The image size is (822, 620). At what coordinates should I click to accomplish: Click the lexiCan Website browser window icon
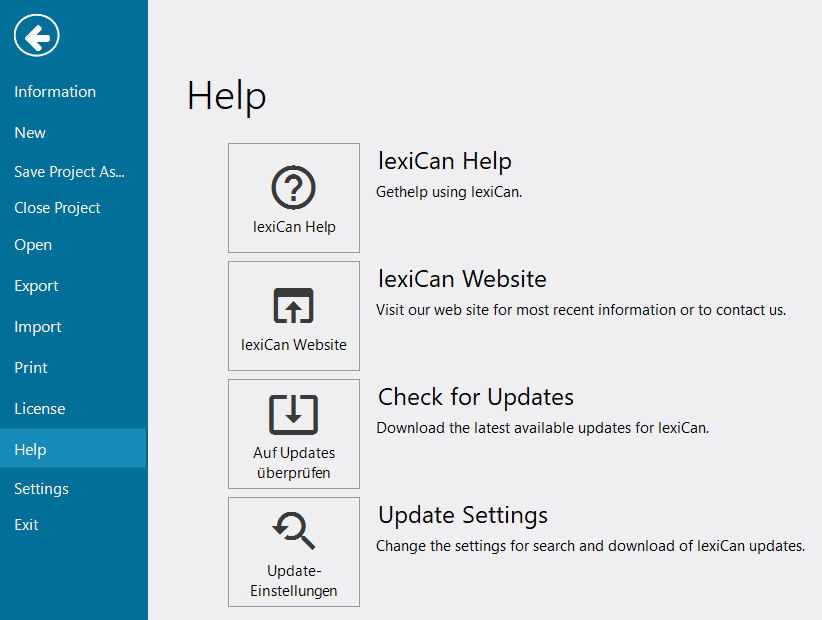pyautogui.click(x=294, y=306)
